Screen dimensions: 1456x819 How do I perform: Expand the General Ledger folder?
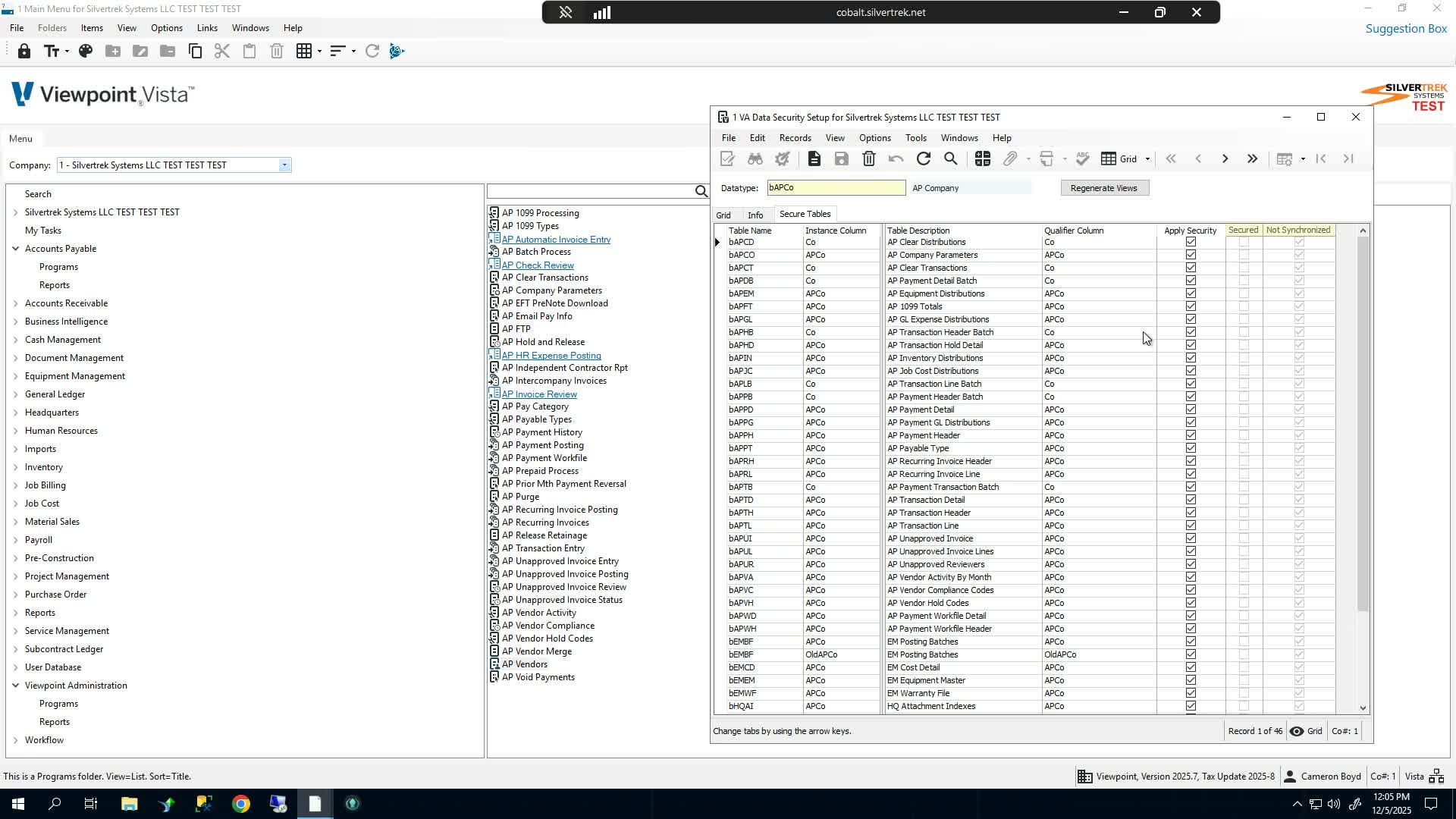pyautogui.click(x=16, y=394)
